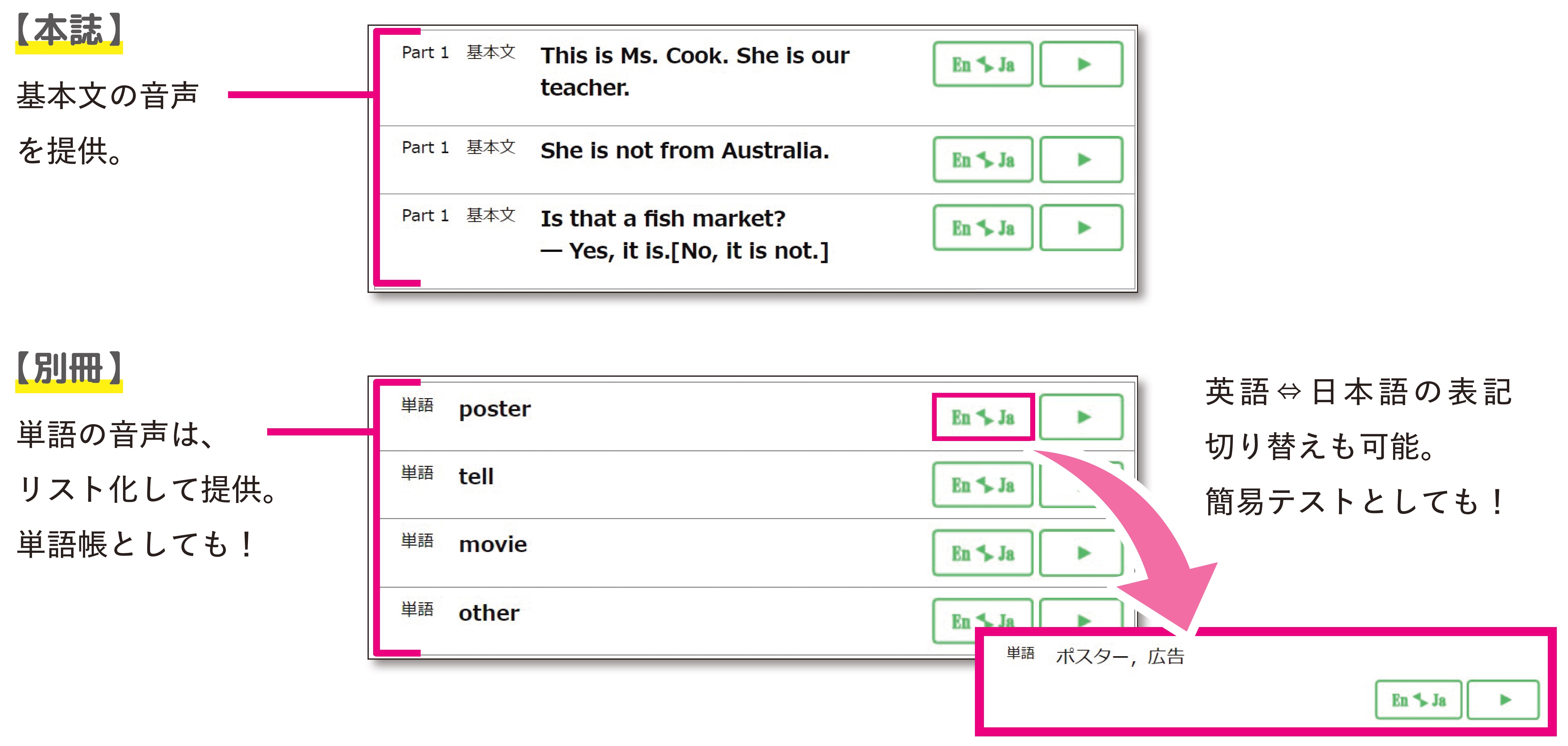Switch 'movie' between English and Japanese

pyautogui.click(x=982, y=553)
